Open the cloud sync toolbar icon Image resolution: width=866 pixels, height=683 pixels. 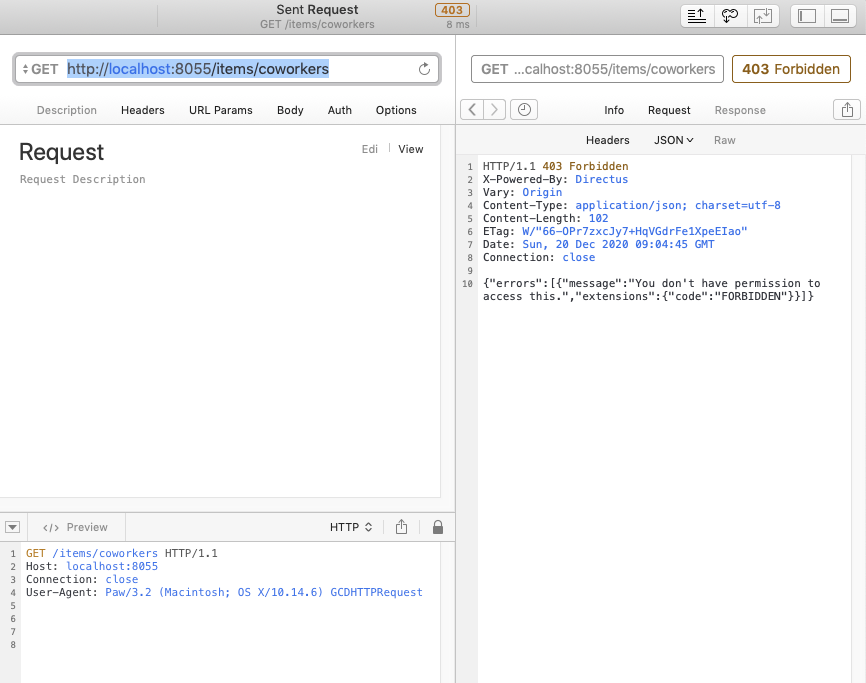point(730,16)
